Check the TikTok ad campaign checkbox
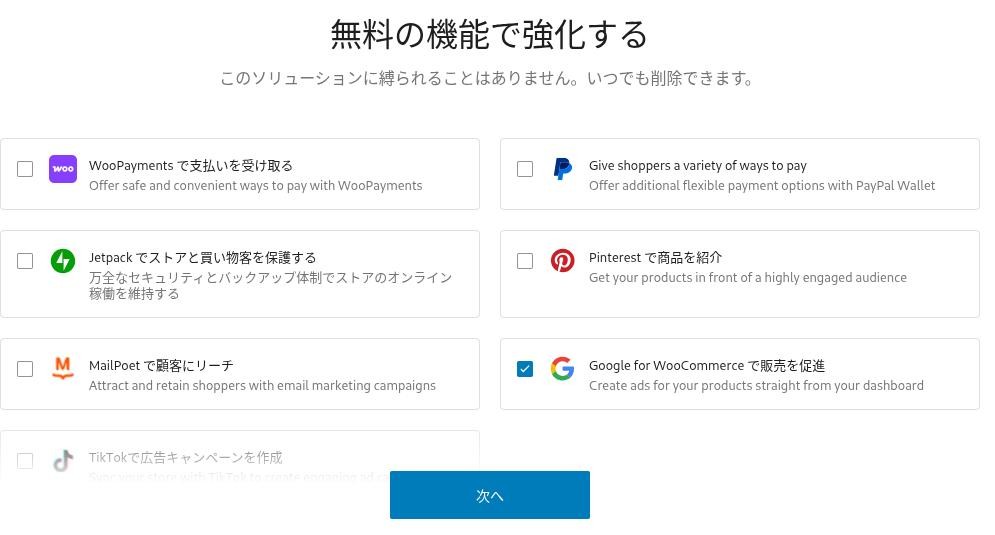This screenshot has width=995, height=535. 25,461
